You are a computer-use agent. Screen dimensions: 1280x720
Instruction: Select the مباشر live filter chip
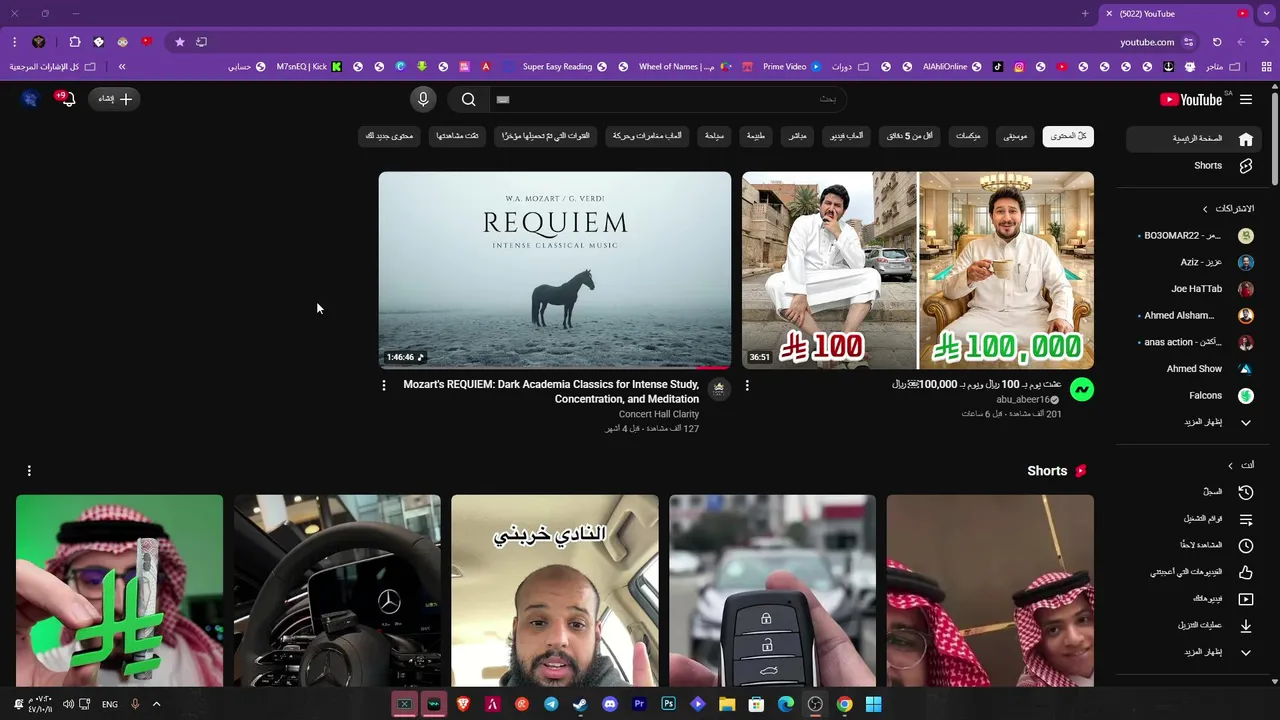pos(797,136)
